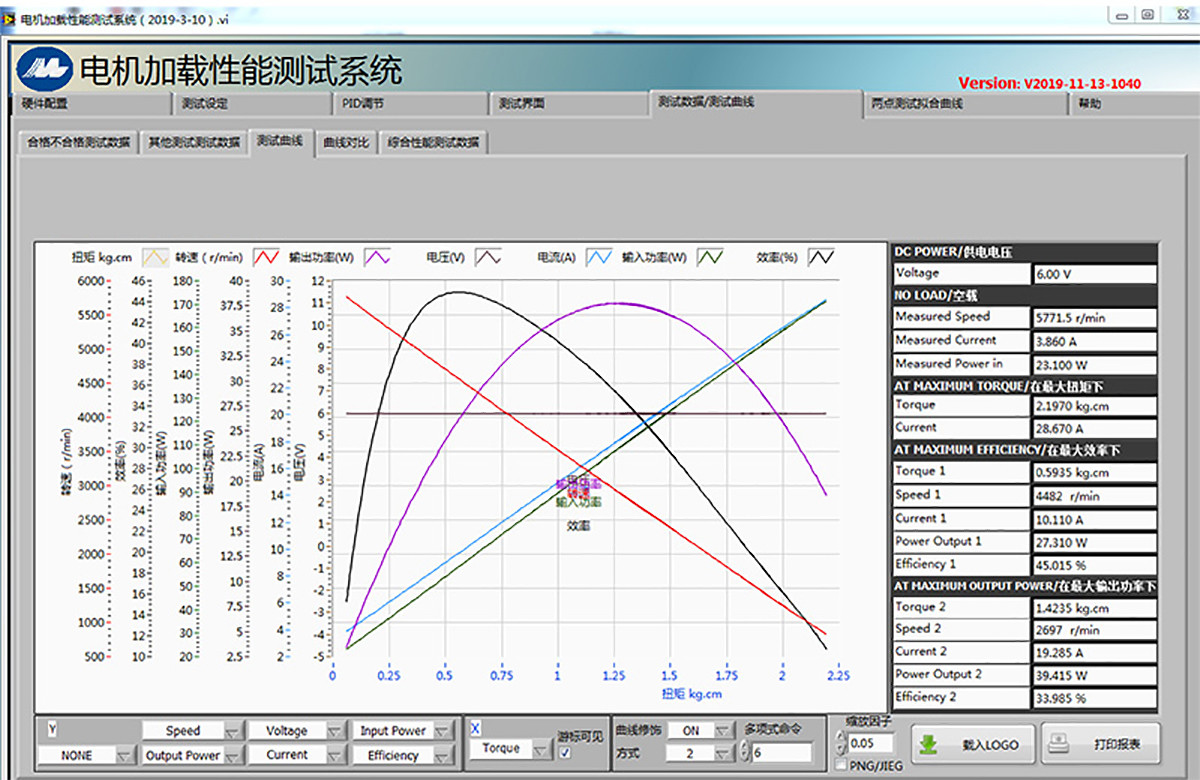Open the 硬件配置 tab
Image resolution: width=1200 pixels, height=780 pixels.
pos(93,103)
